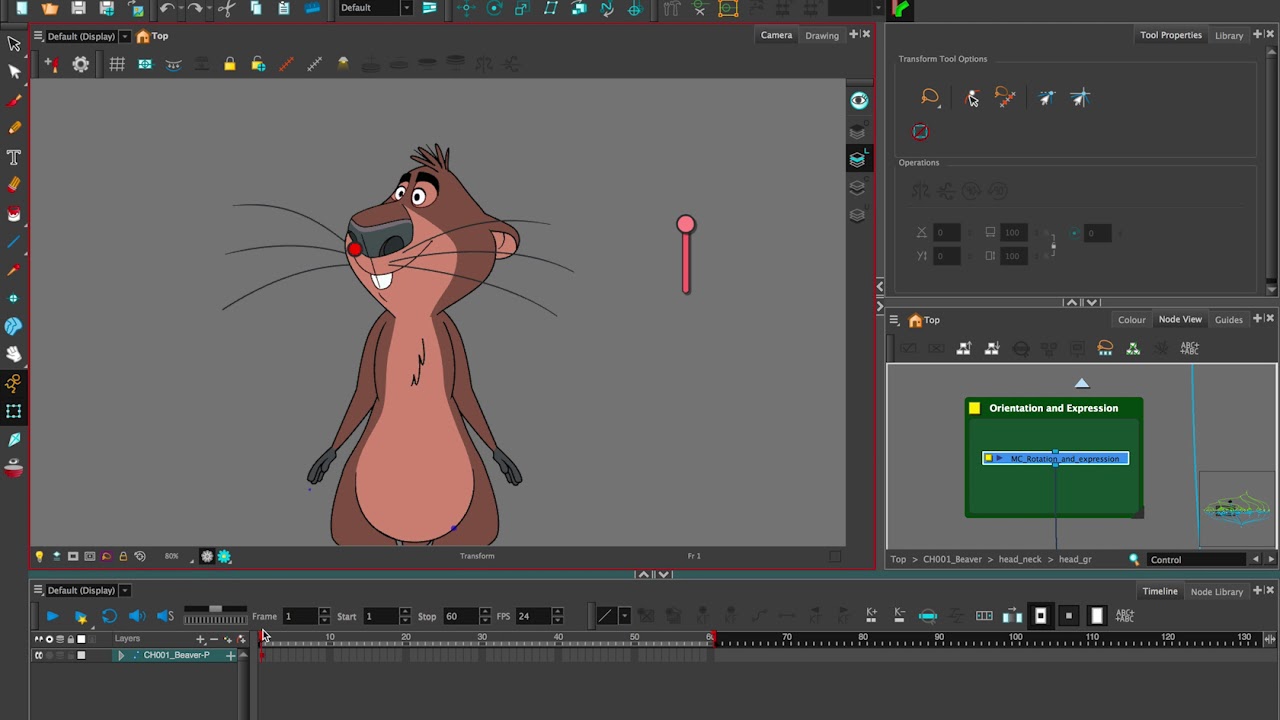Toggle visibility of CH001_Beaver-P layer
Viewport: 1280px width, 720px height.
[x=39, y=656]
